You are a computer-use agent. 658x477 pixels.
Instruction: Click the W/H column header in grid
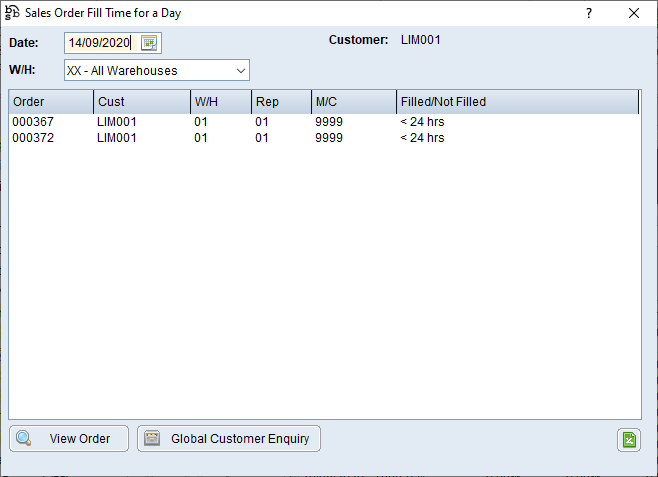click(220, 102)
